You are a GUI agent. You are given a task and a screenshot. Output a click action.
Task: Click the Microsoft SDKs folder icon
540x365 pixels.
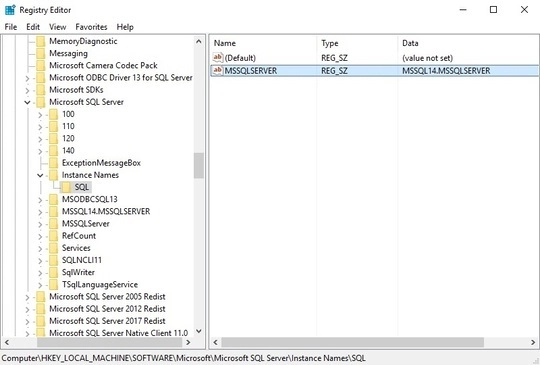click(41, 90)
